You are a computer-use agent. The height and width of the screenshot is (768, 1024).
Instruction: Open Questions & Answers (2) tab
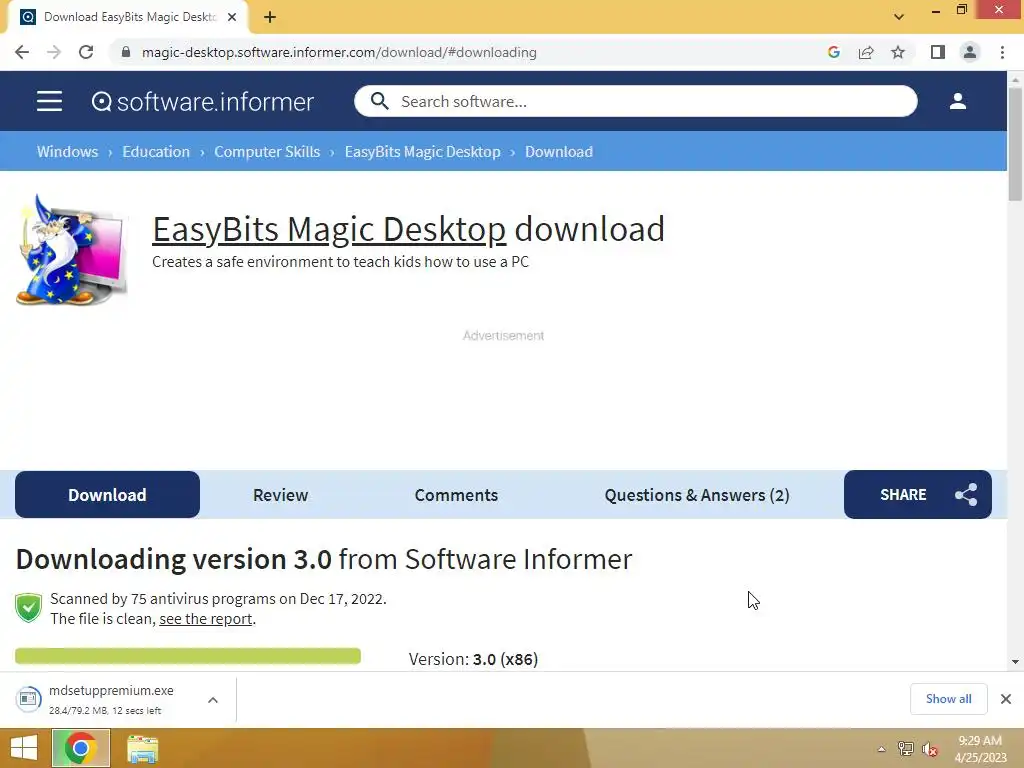click(697, 495)
